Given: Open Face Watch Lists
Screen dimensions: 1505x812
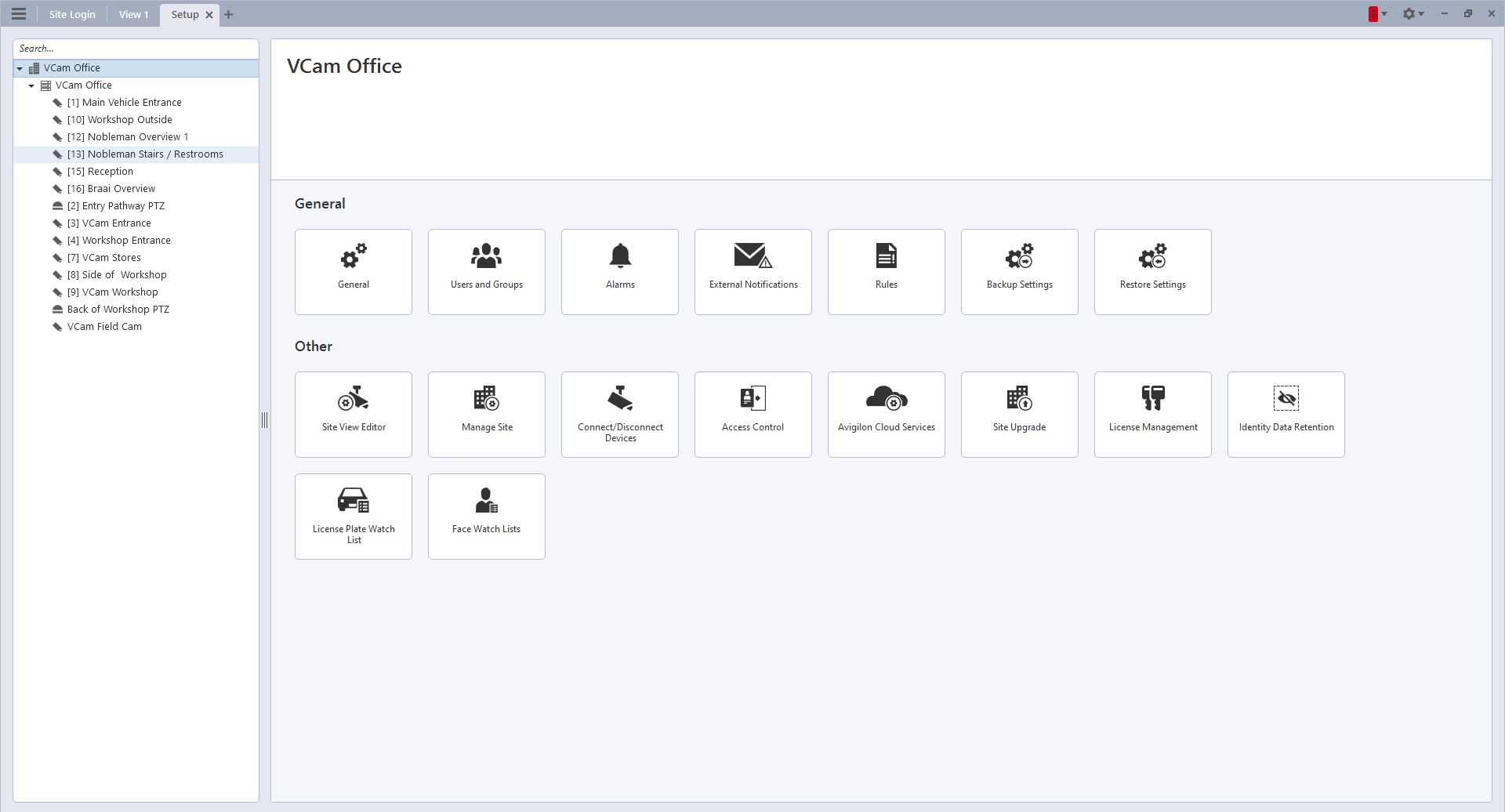Looking at the screenshot, I should point(487,517).
